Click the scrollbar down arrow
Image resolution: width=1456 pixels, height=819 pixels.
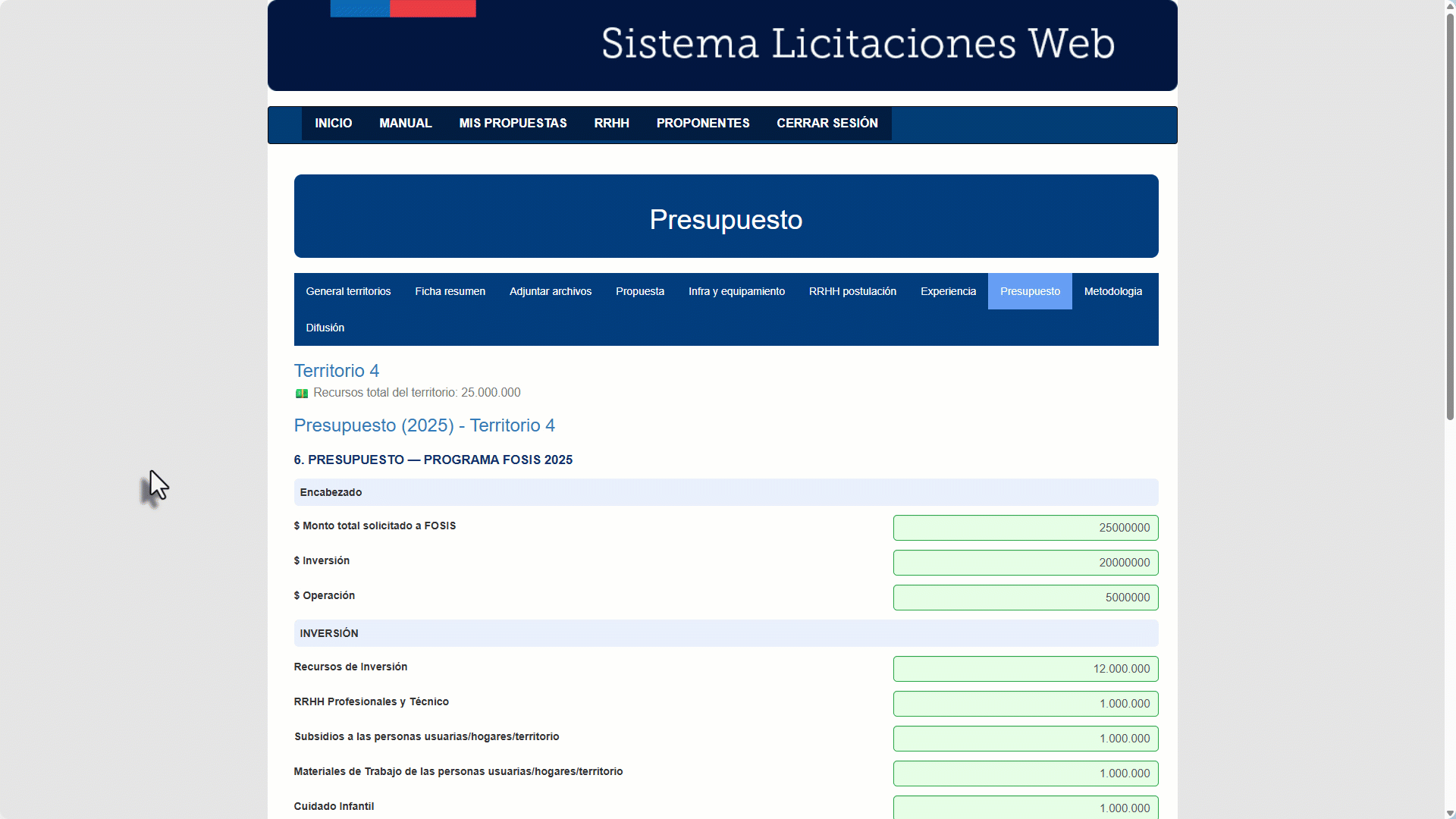tap(1450, 813)
